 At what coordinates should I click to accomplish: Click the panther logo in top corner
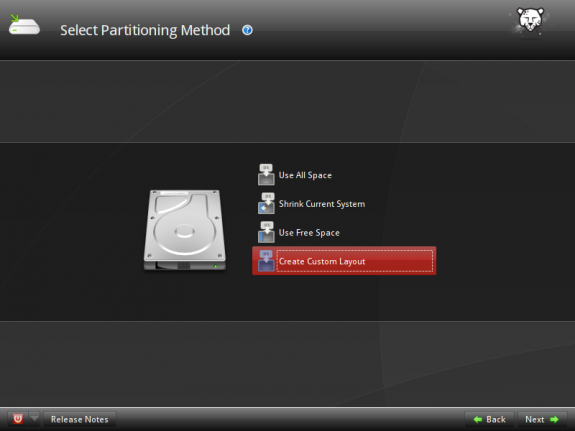pyautogui.click(x=530, y=20)
